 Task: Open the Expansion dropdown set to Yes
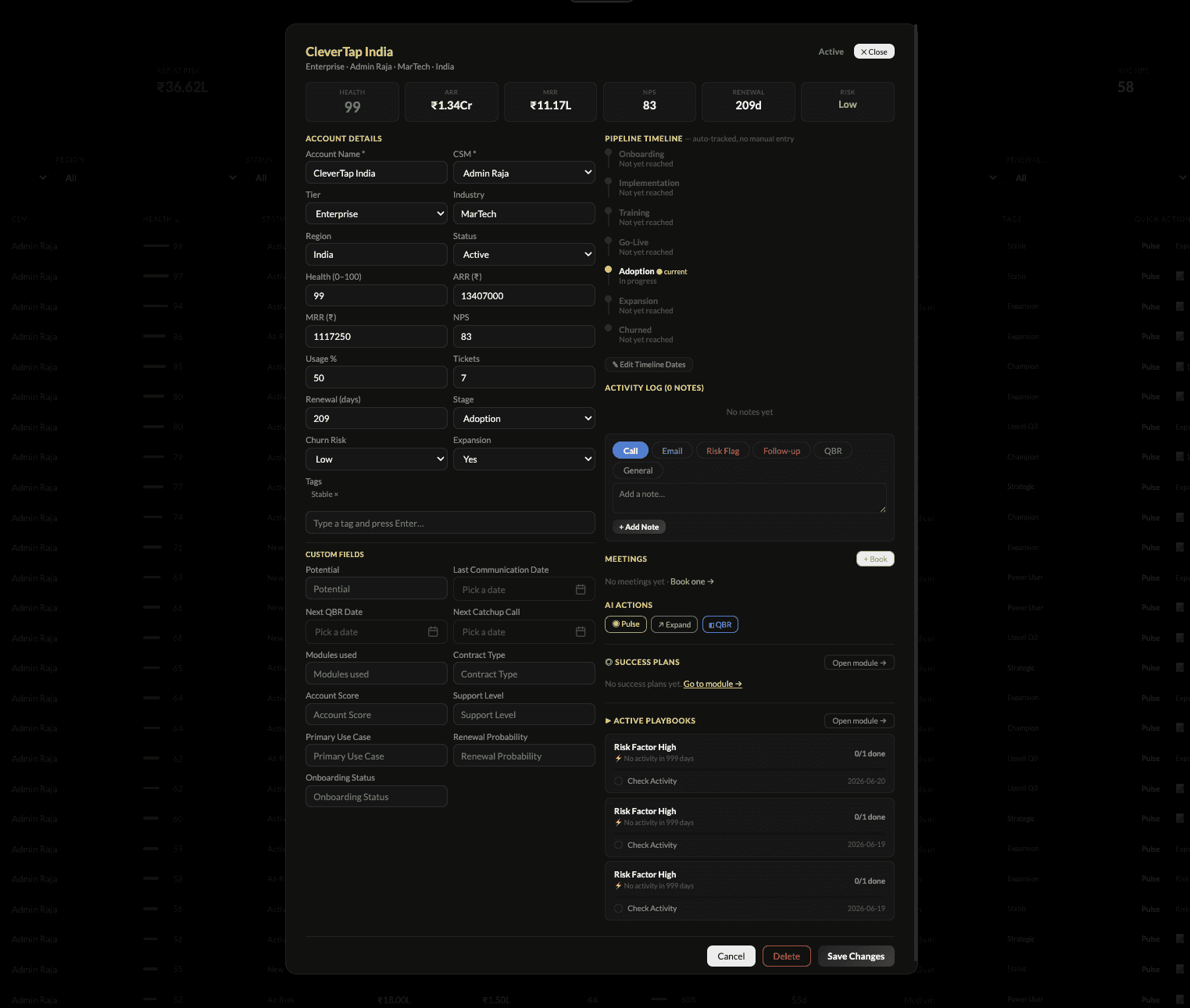(524, 459)
